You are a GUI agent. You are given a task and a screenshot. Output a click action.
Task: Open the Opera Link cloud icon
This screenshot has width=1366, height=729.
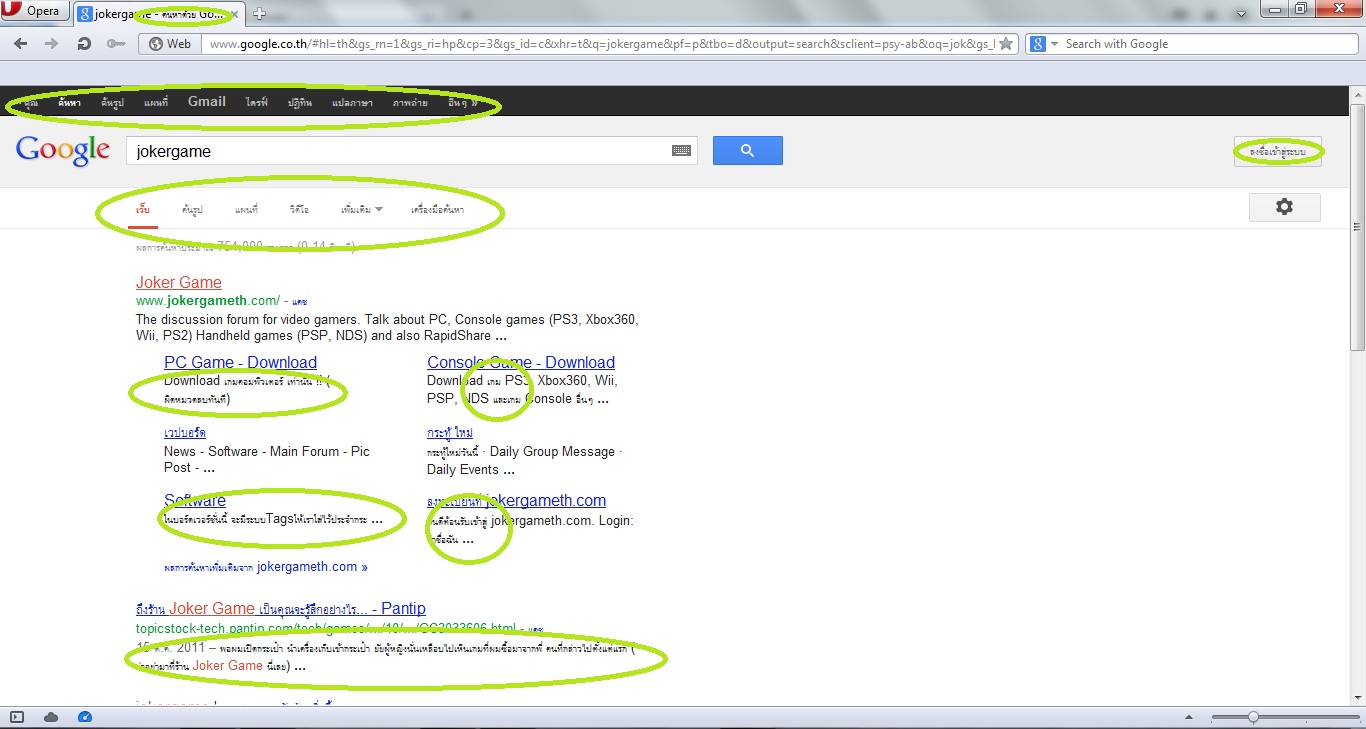tap(51, 717)
